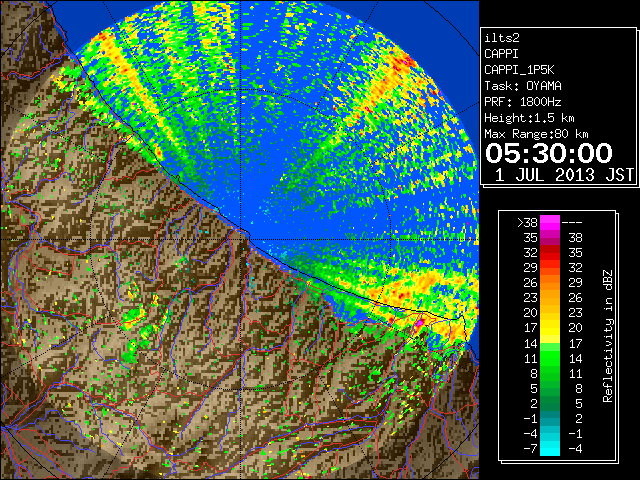The image size is (640, 480).
Task: Select the 'PRF: 1800Hz' text
Action: click(523, 102)
